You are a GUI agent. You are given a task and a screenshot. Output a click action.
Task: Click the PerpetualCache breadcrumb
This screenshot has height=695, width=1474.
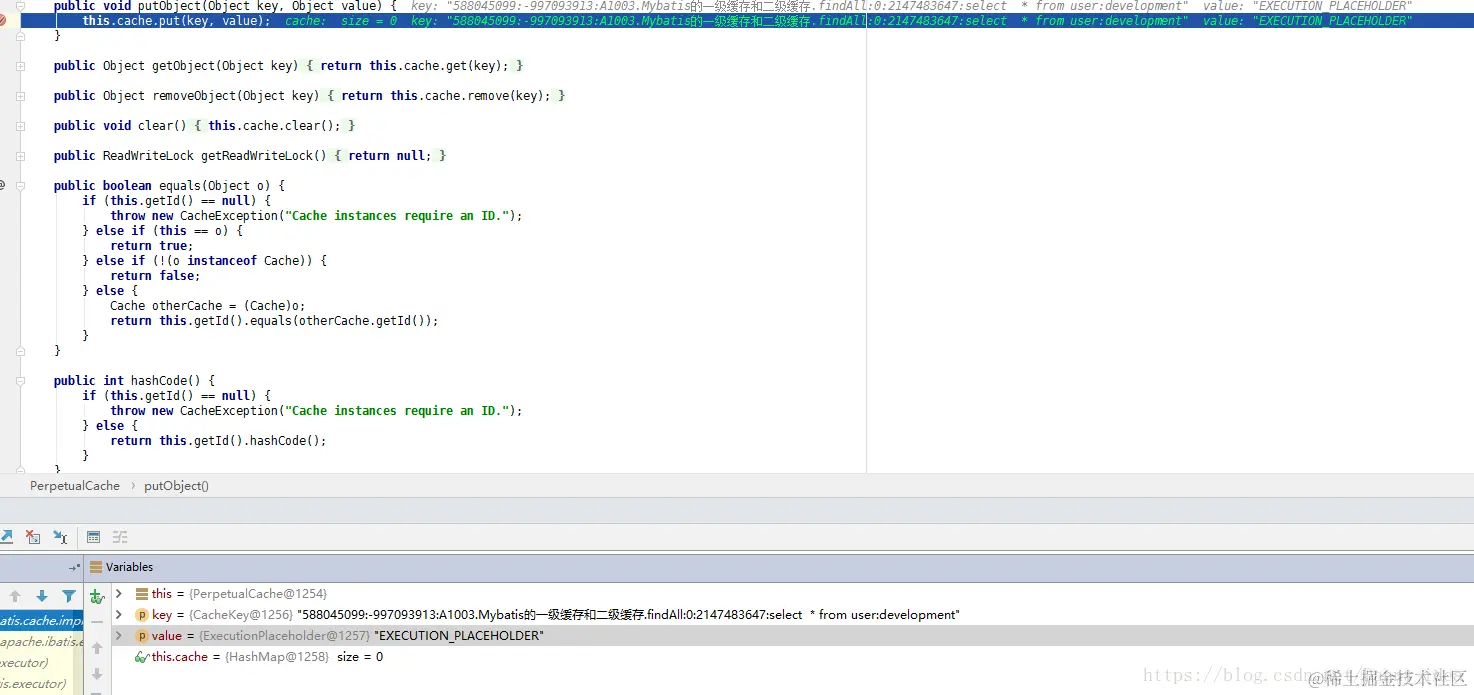click(x=75, y=486)
